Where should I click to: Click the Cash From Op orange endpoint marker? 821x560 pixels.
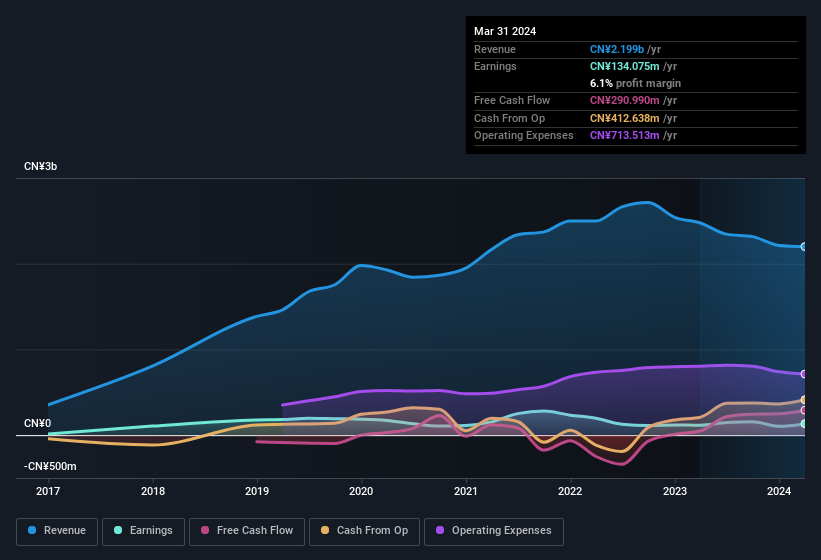804,400
